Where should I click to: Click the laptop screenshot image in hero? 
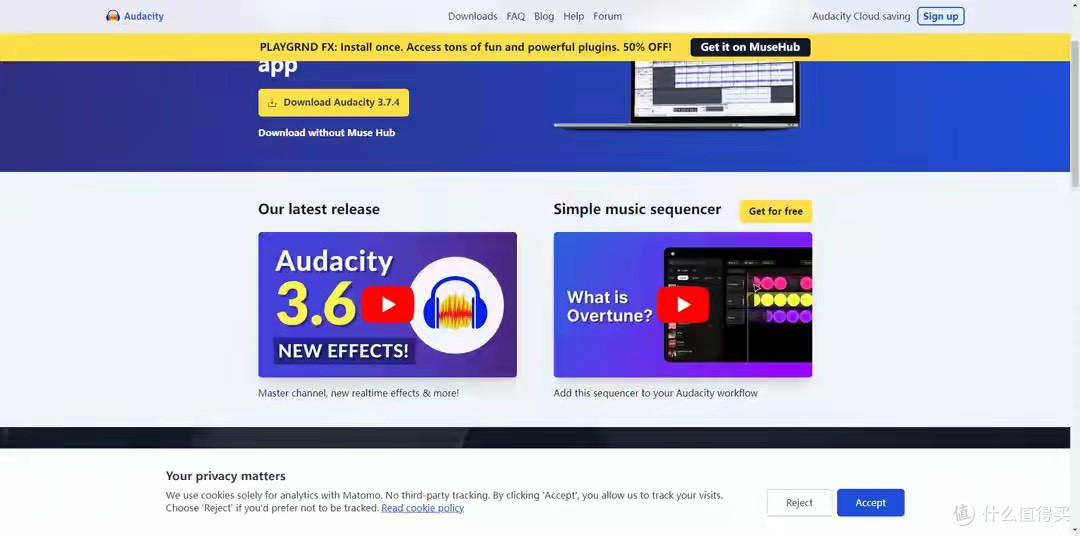coord(676,94)
